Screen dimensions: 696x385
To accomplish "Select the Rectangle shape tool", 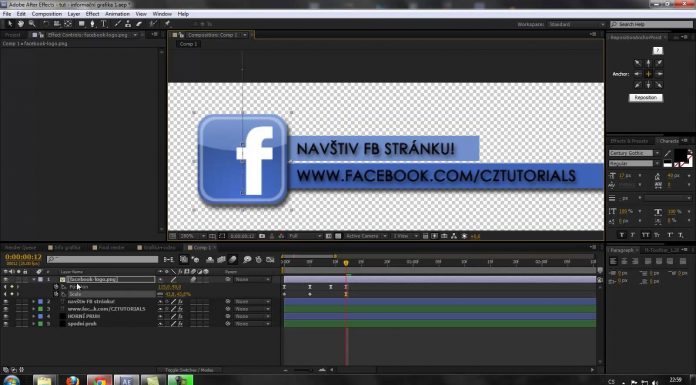I will tap(82, 24).
